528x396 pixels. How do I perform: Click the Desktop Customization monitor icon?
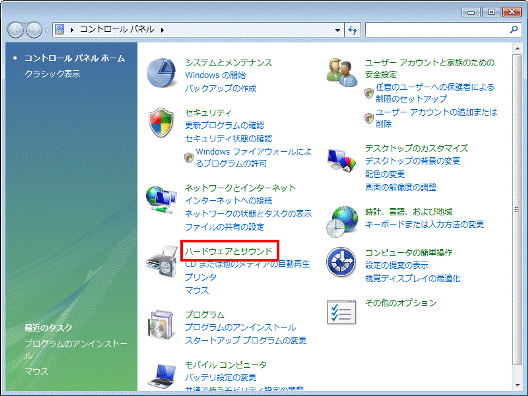341,161
